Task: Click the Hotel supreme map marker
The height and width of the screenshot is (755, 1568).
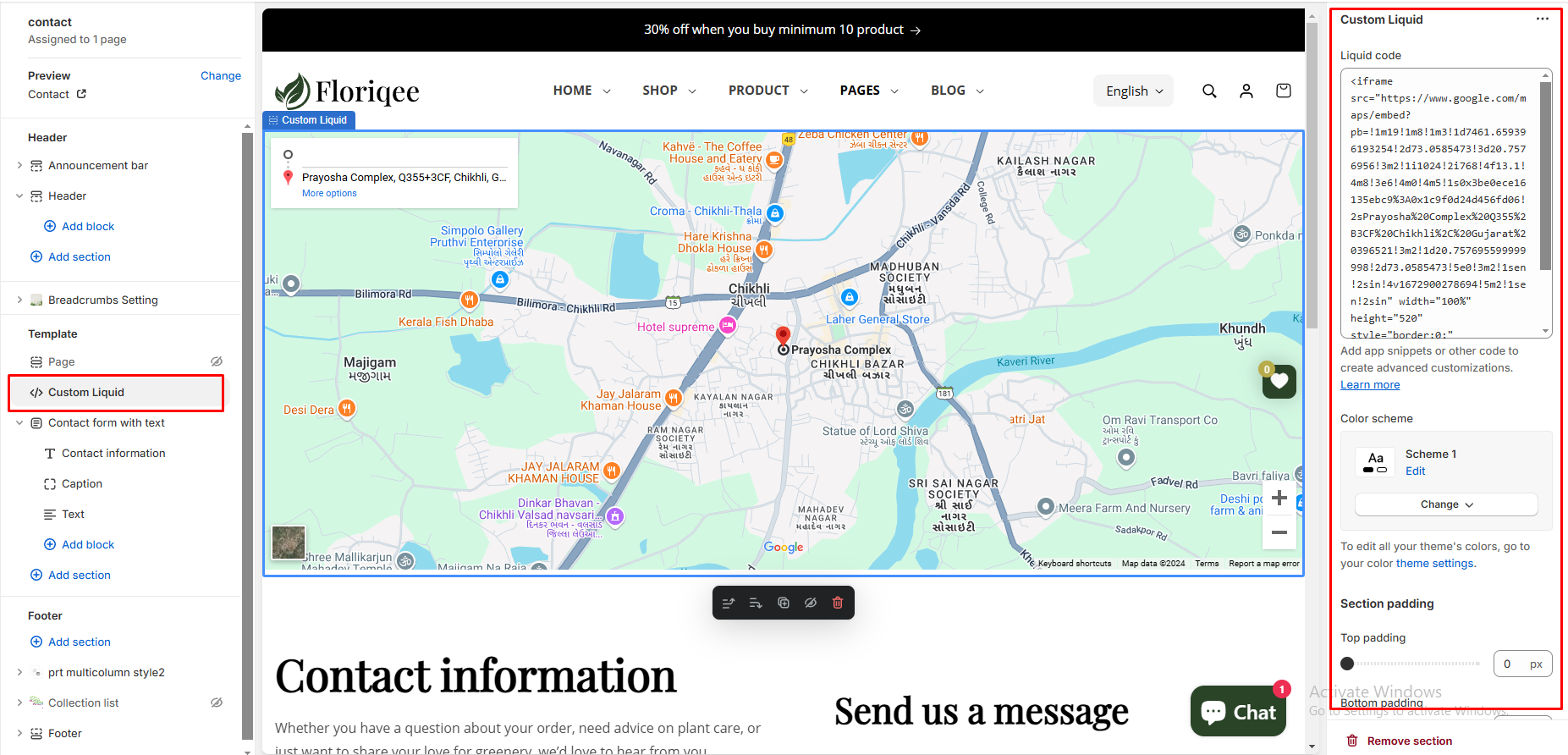Action: [x=728, y=326]
